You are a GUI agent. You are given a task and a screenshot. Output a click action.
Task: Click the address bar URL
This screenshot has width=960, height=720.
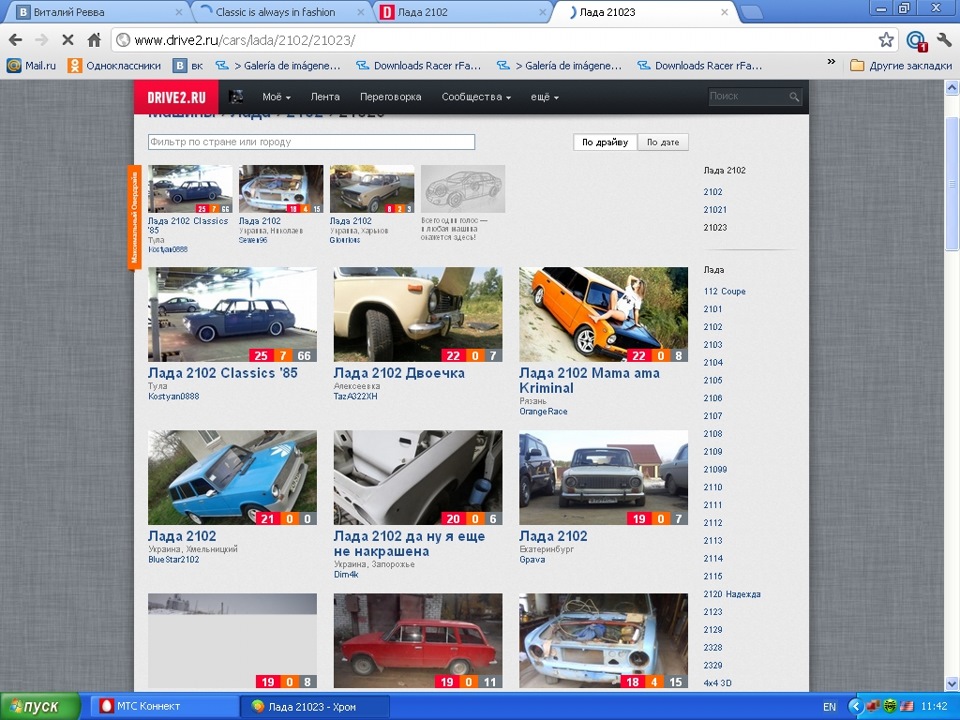tap(245, 40)
